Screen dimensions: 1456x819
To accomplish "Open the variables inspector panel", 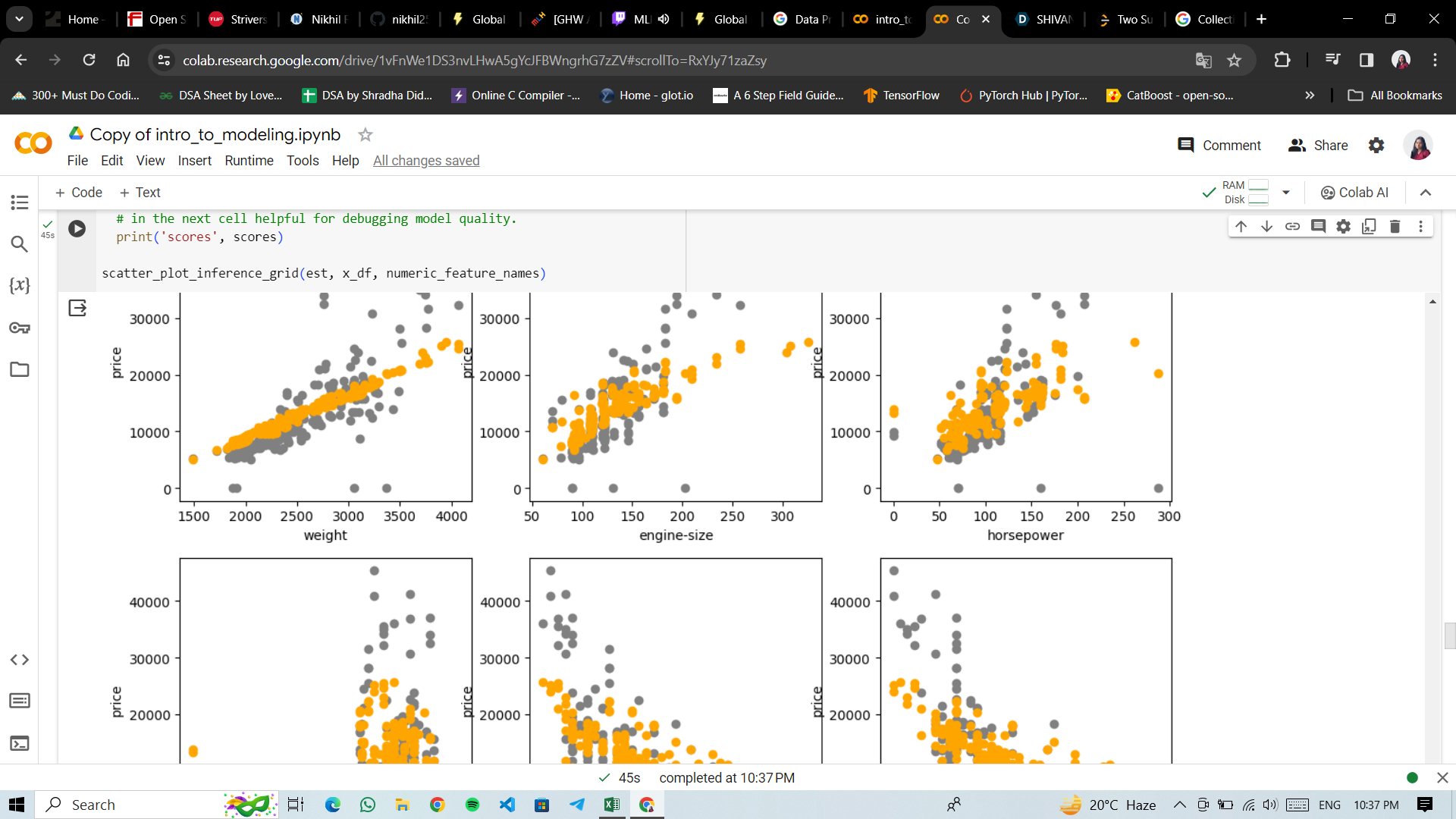I will pos(20,286).
